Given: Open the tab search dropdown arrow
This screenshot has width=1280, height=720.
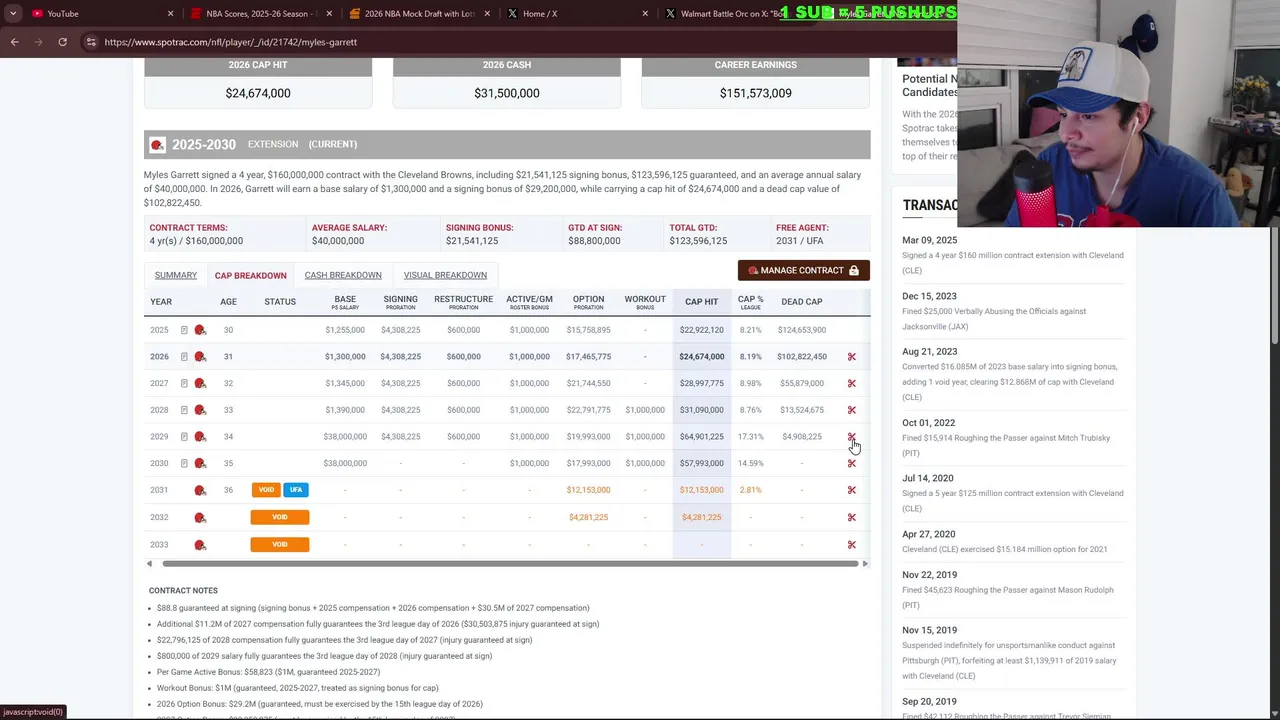Looking at the screenshot, I should pyautogui.click(x=13, y=13).
